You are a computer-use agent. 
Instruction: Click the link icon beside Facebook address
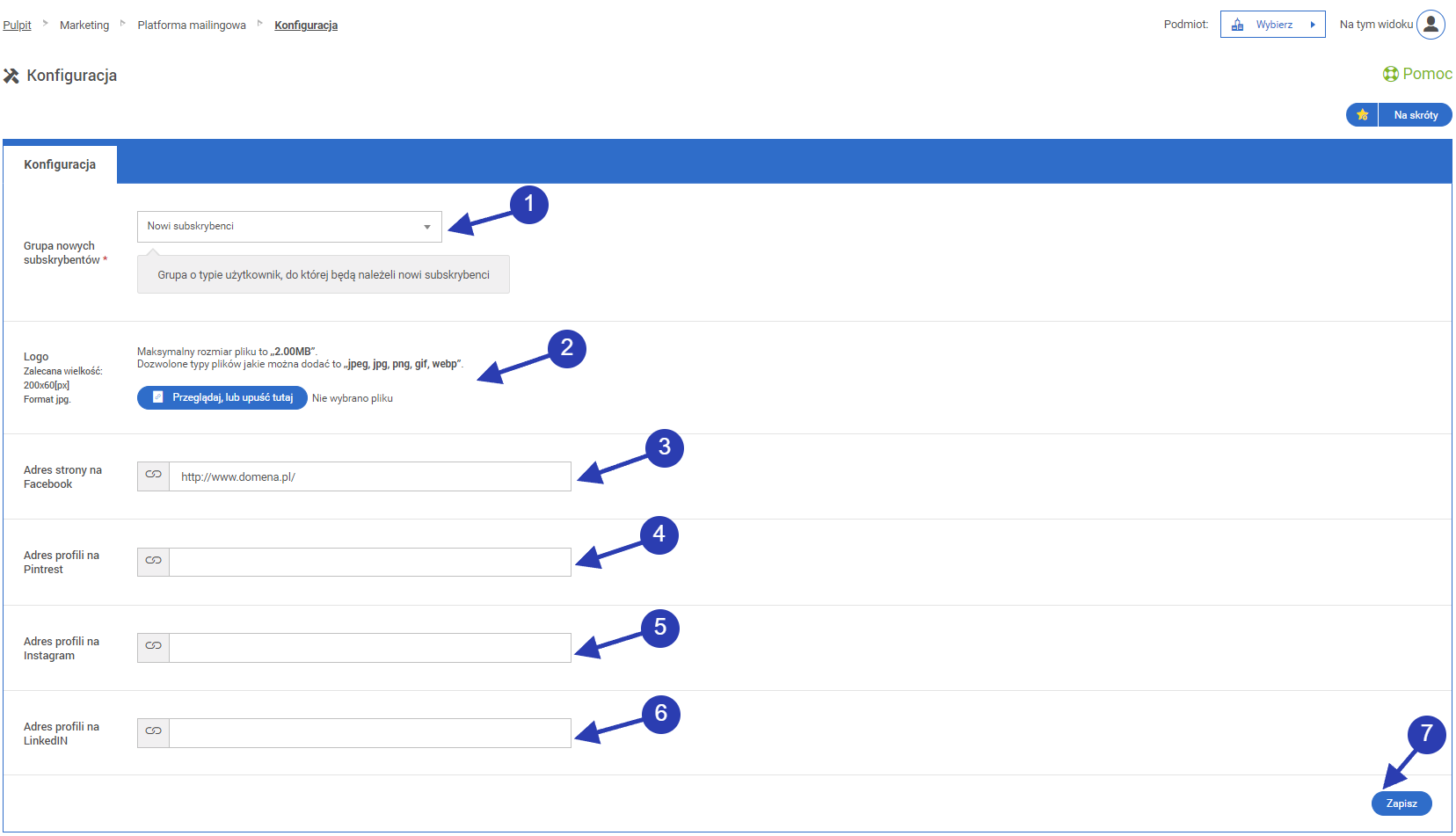pos(154,476)
